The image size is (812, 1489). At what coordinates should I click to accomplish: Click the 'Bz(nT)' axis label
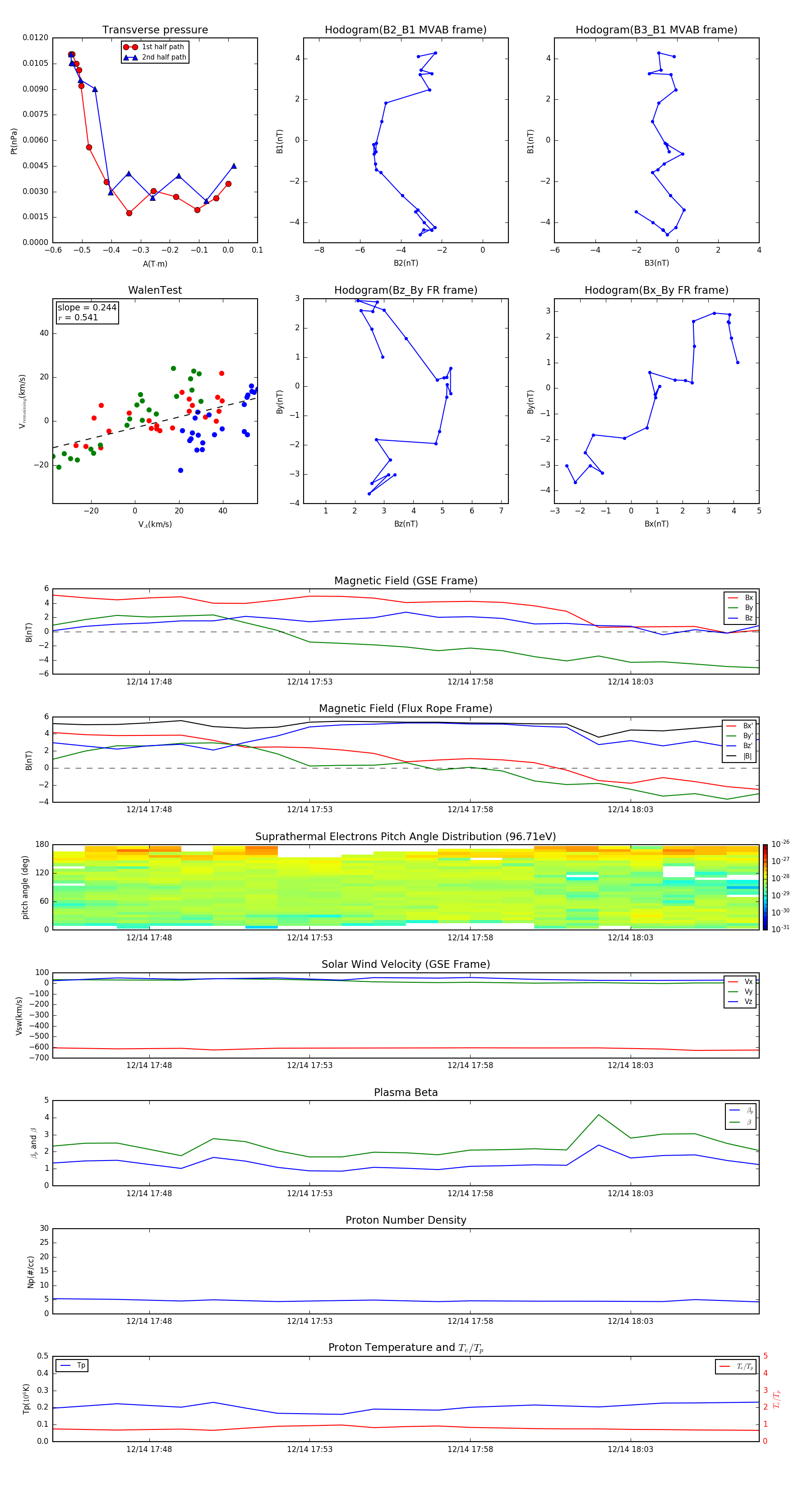point(406,524)
